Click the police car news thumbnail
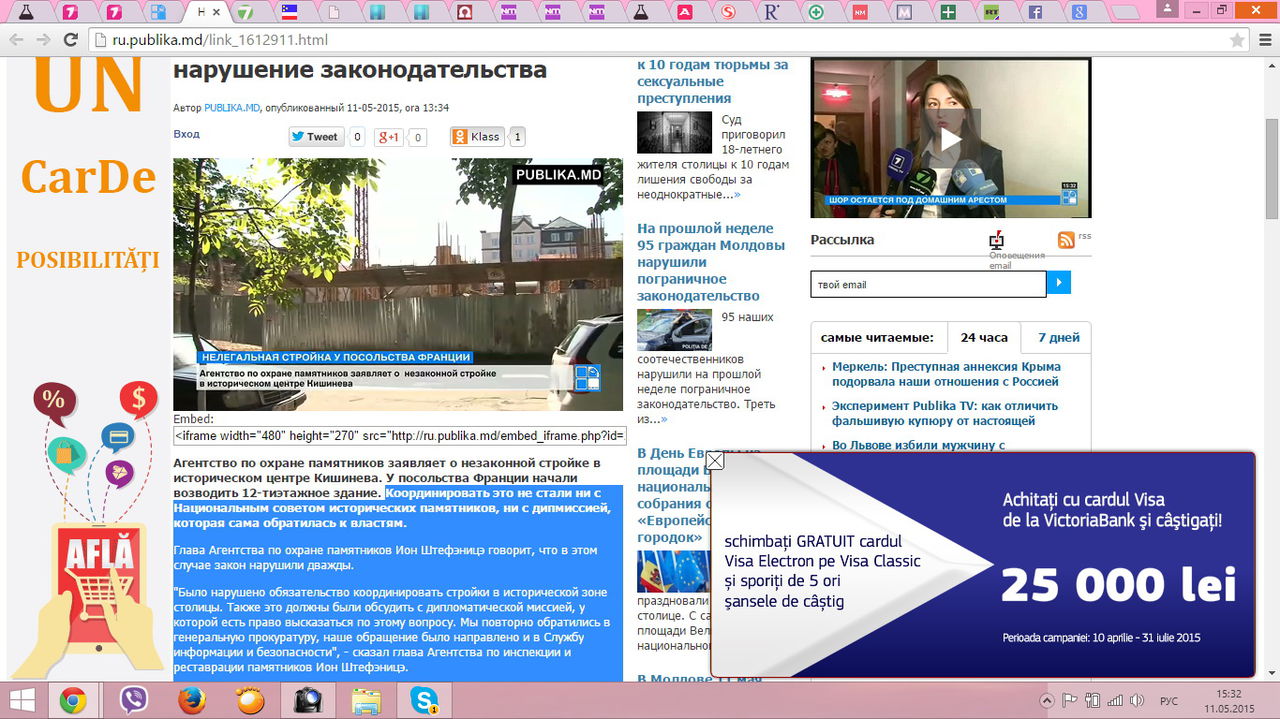The height and width of the screenshot is (719, 1280). point(674,330)
